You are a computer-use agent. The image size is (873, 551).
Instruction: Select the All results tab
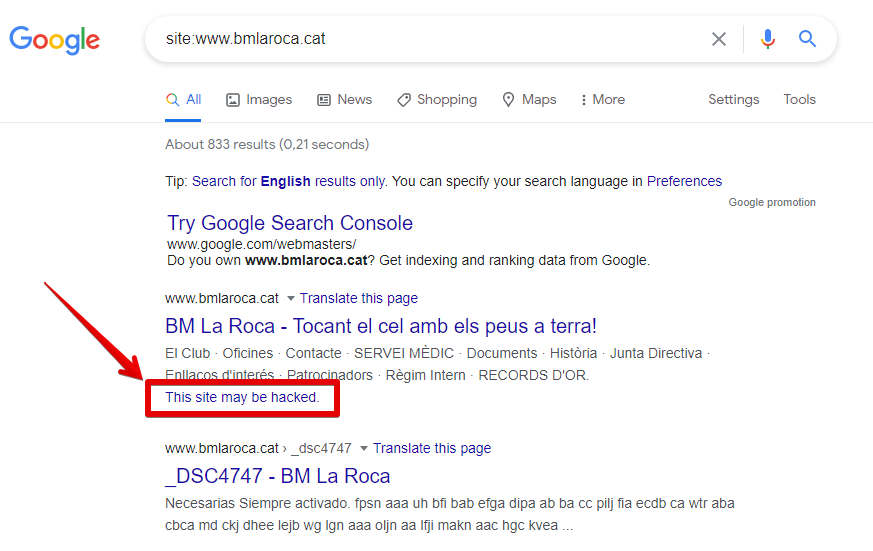183,100
